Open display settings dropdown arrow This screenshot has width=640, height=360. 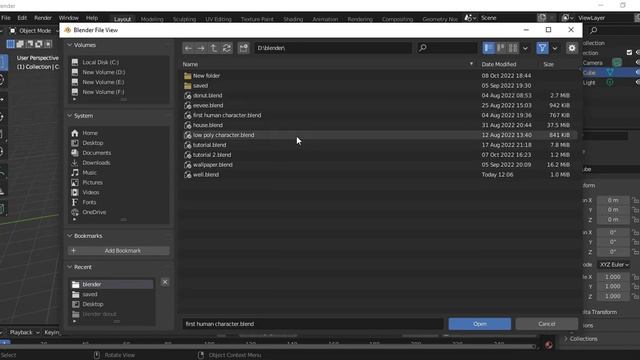click(525, 48)
